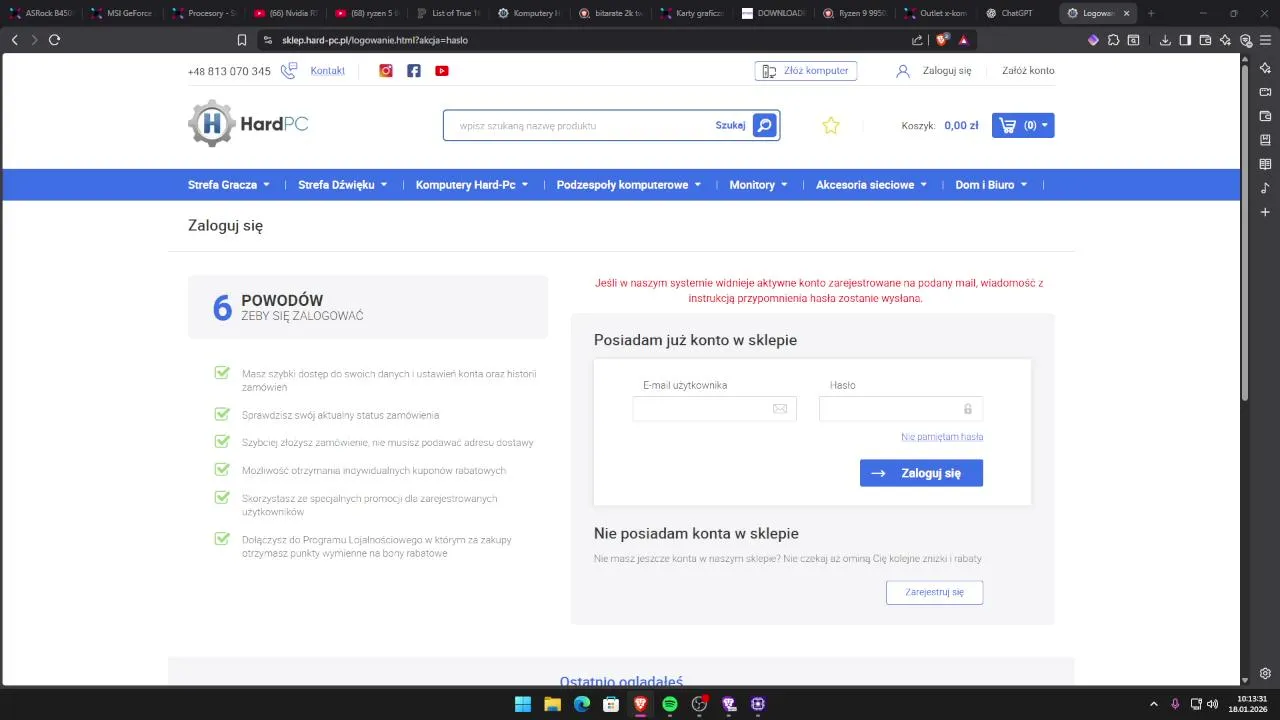
Task: Expand Strefa Gracza menu
Action: tap(229, 185)
